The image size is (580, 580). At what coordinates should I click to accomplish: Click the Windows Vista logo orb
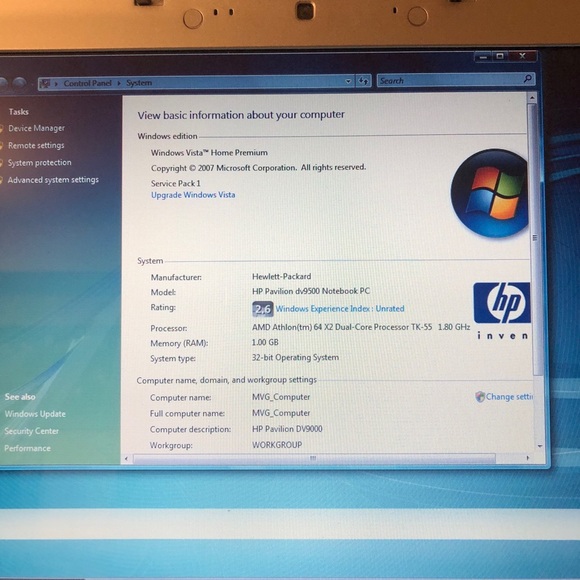click(489, 193)
